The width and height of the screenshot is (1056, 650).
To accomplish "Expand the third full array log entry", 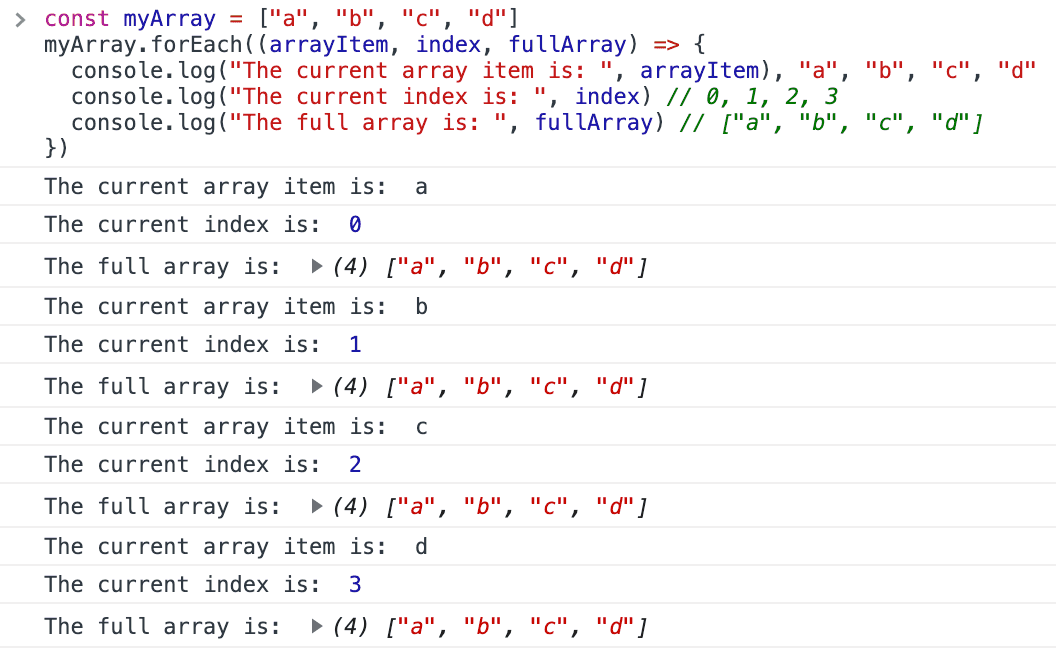I will pyautogui.click(x=315, y=507).
